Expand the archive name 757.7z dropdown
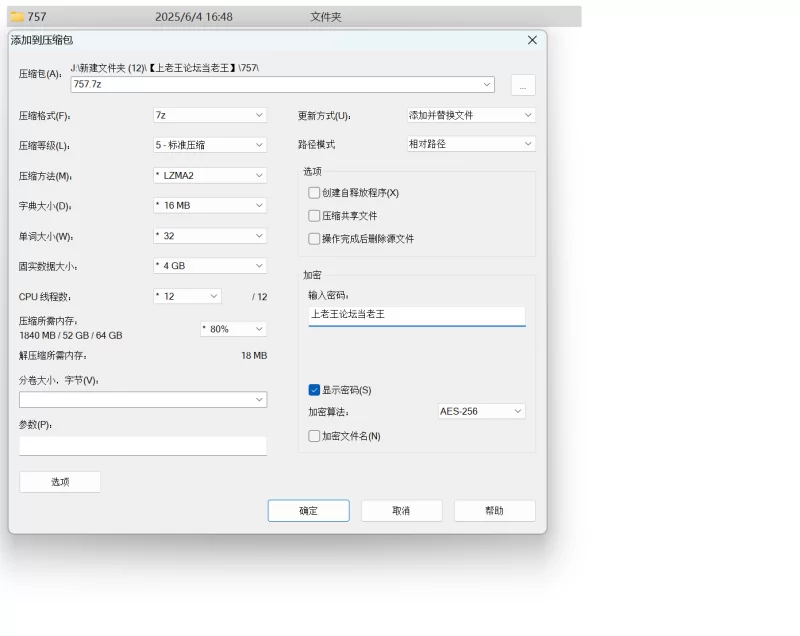800x636 pixels. click(x=487, y=85)
